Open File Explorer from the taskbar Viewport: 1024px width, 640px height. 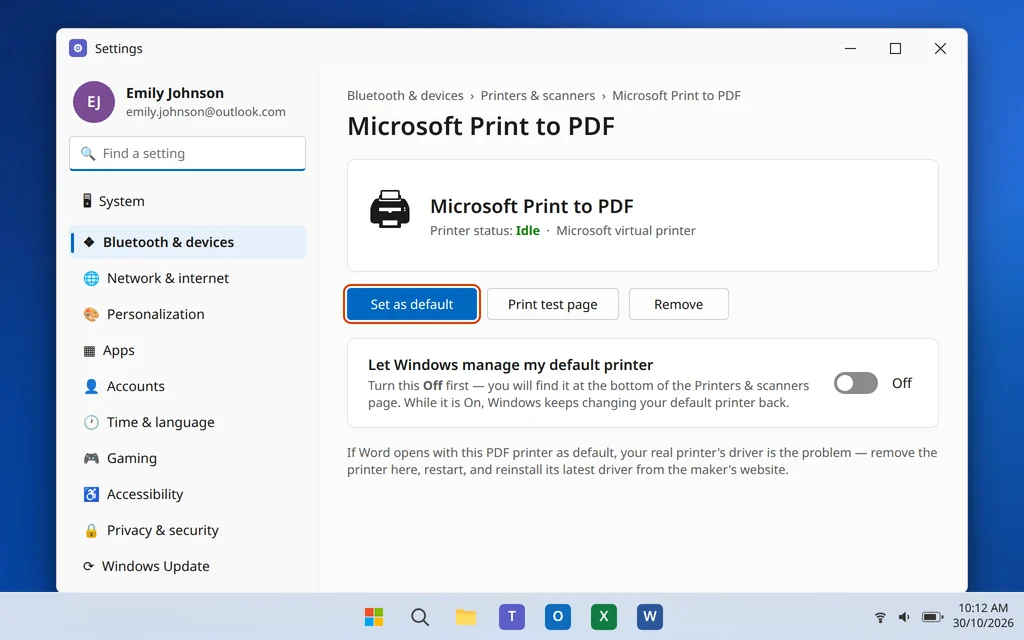(466, 616)
